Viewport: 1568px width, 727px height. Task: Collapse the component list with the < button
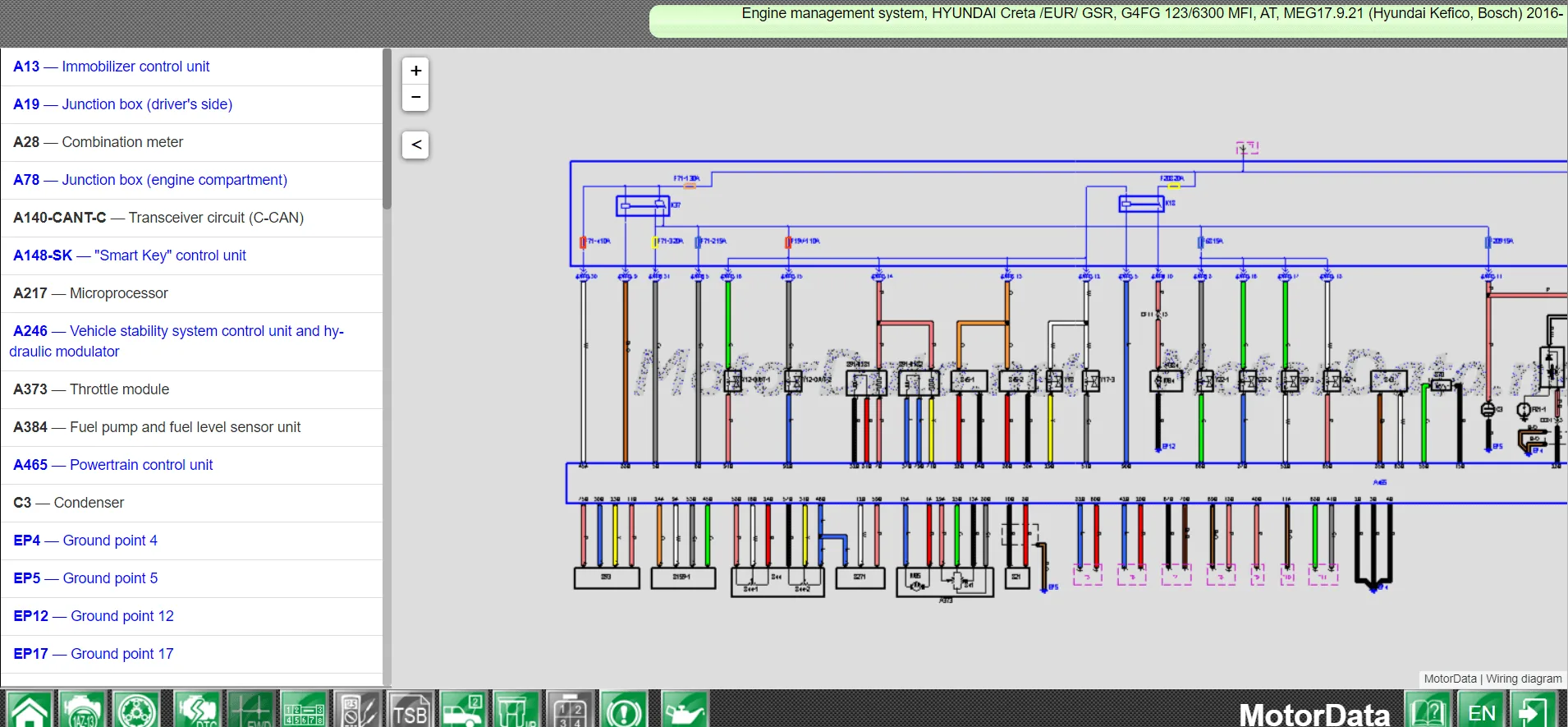tap(416, 145)
